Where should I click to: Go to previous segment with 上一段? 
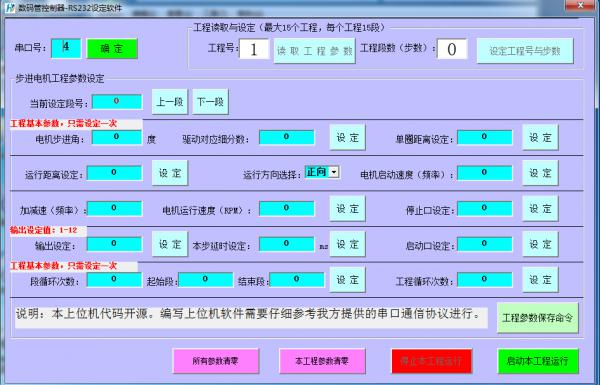point(170,102)
